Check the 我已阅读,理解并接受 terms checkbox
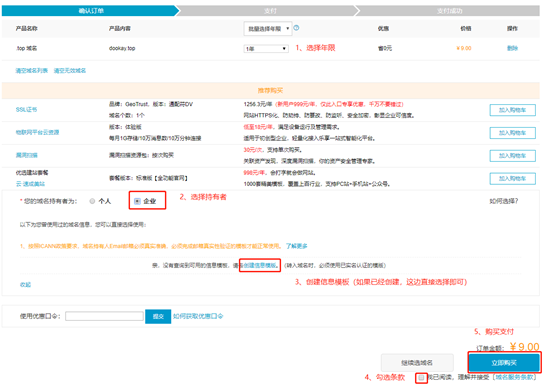 [x=421, y=378]
